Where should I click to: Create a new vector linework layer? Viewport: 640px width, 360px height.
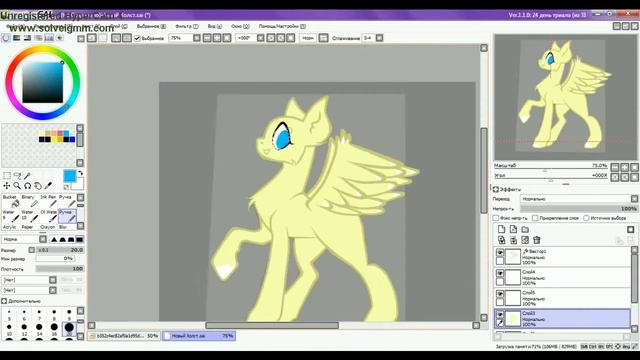513,229
